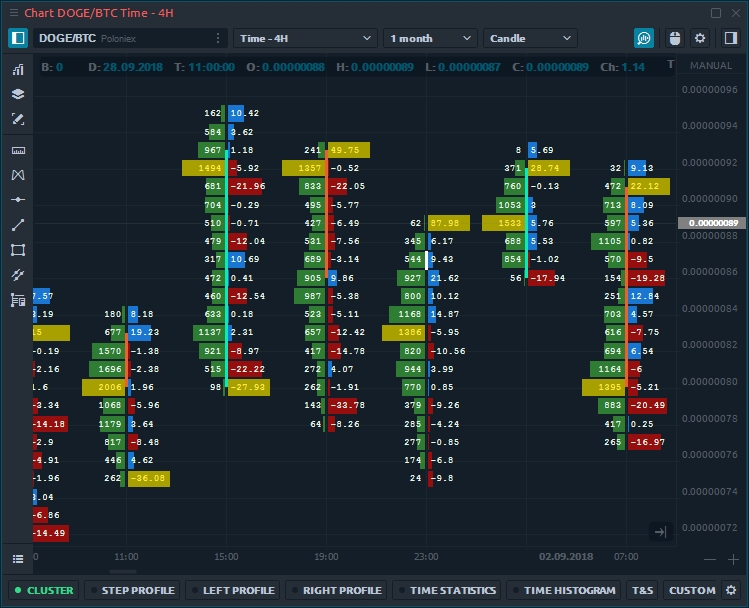Open the Candle chart type dropdown
Image resolution: width=749 pixels, height=608 pixels.
(530, 38)
